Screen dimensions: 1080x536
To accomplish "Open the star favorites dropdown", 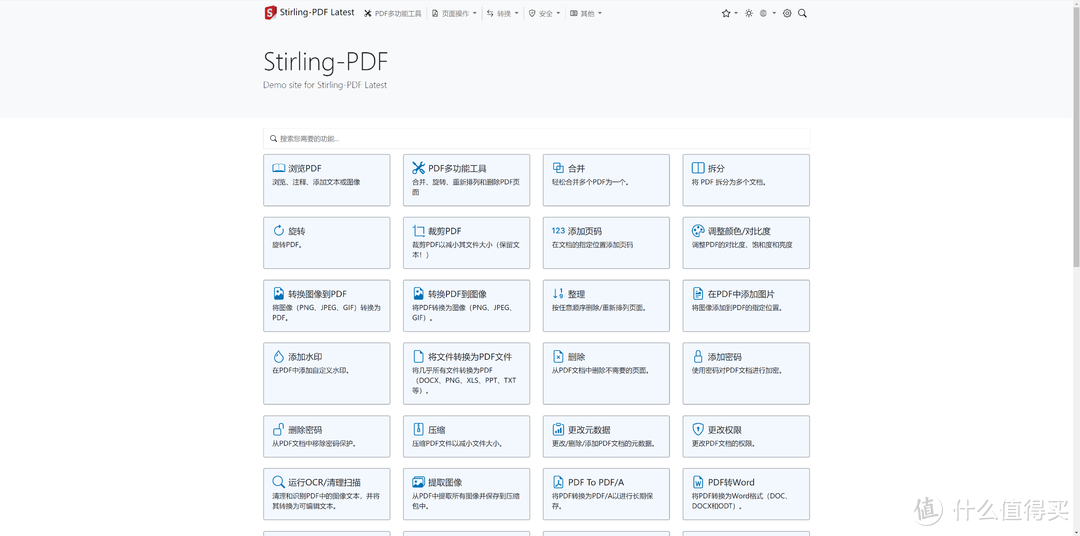I will click(x=729, y=13).
